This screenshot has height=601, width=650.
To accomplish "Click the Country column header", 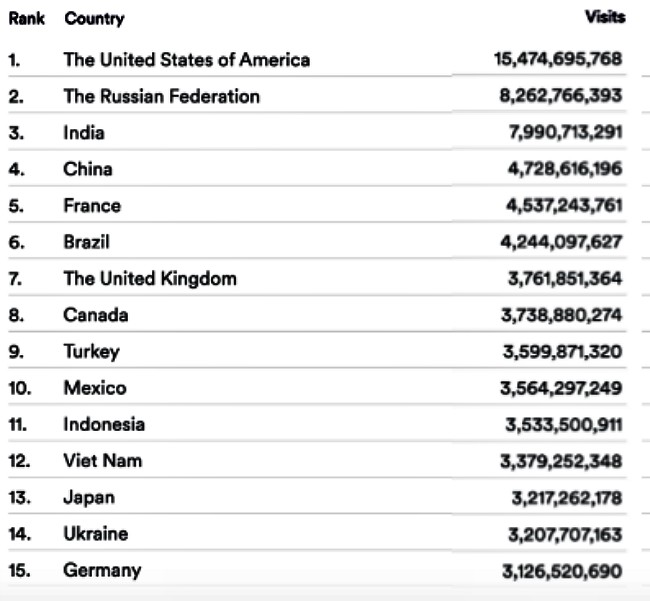I will (94, 19).
